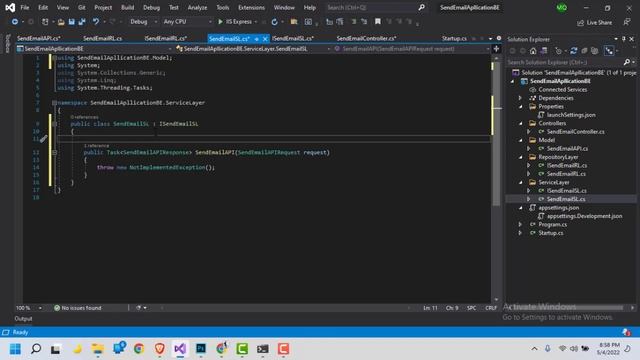Click Sync with Active Document icon
This screenshot has height=360, width=640.
pyautogui.click(x=573, y=51)
